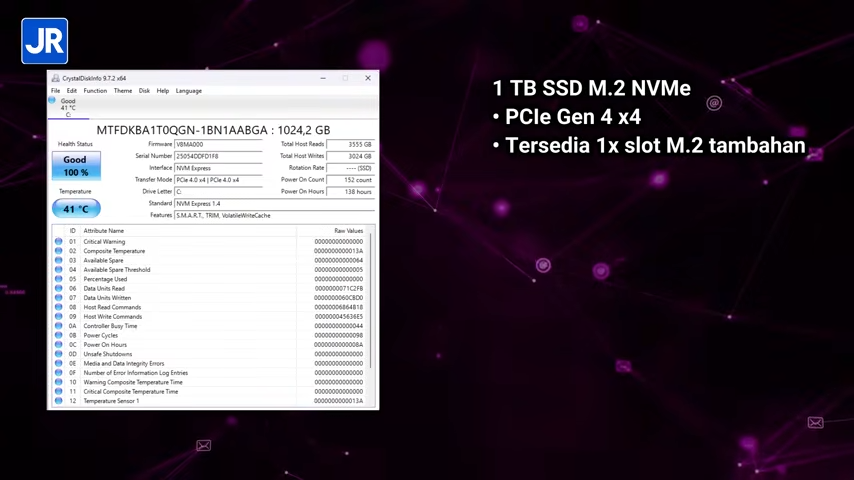Click the Firmware field V8MA000
The width and height of the screenshot is (854, 480).
218,144
